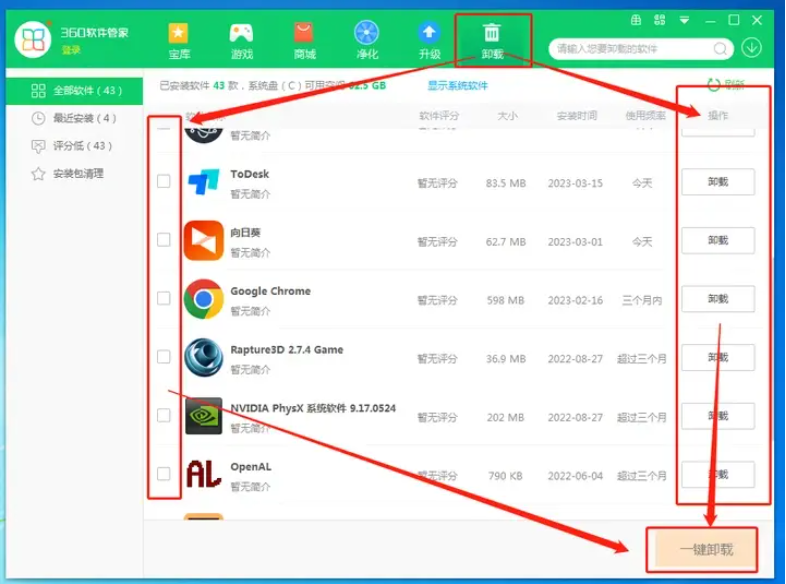Uninstall ToDesk with its 卸载 button

(718, 181)
